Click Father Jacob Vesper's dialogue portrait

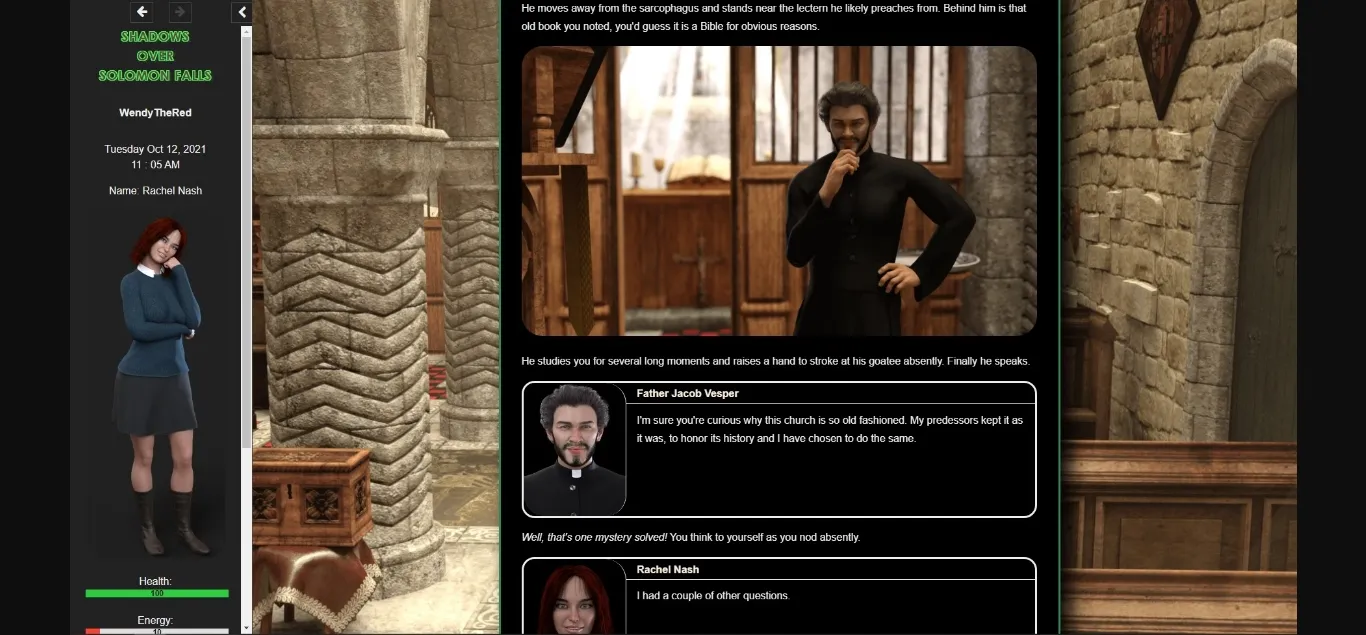pyautogui.click(x=573, y=448)
